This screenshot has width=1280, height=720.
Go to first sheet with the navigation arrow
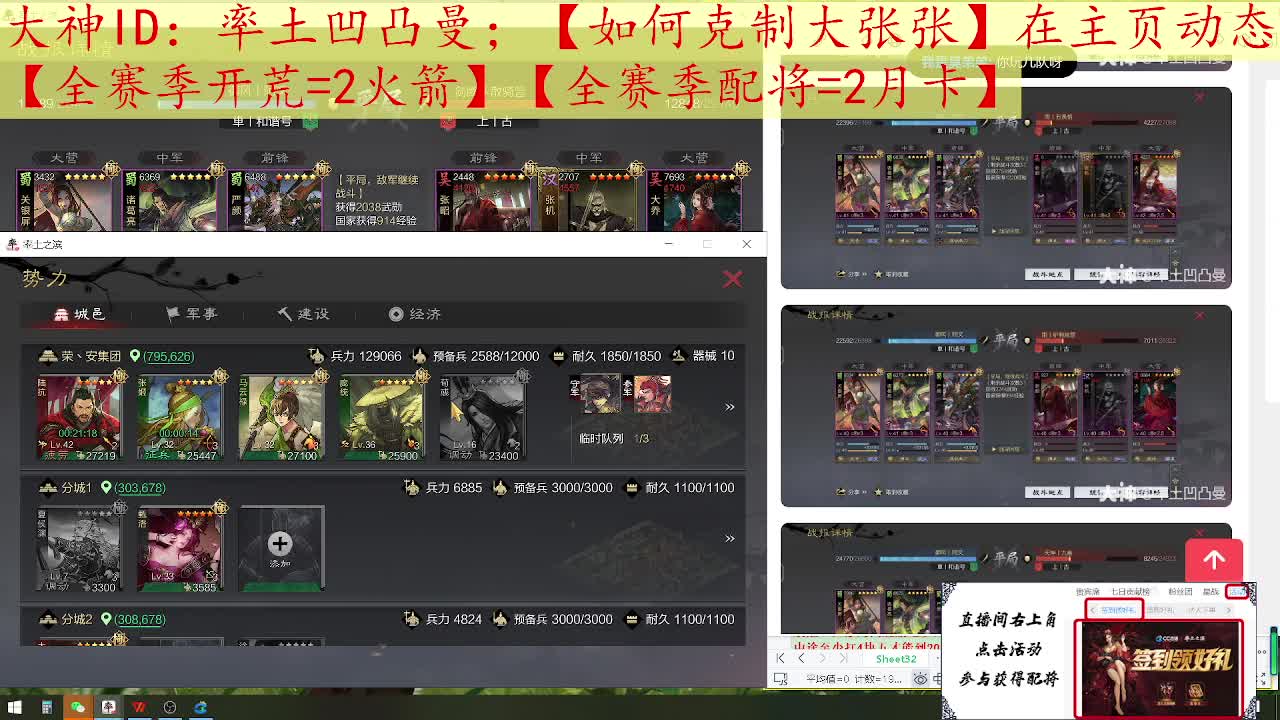[781, 658]
